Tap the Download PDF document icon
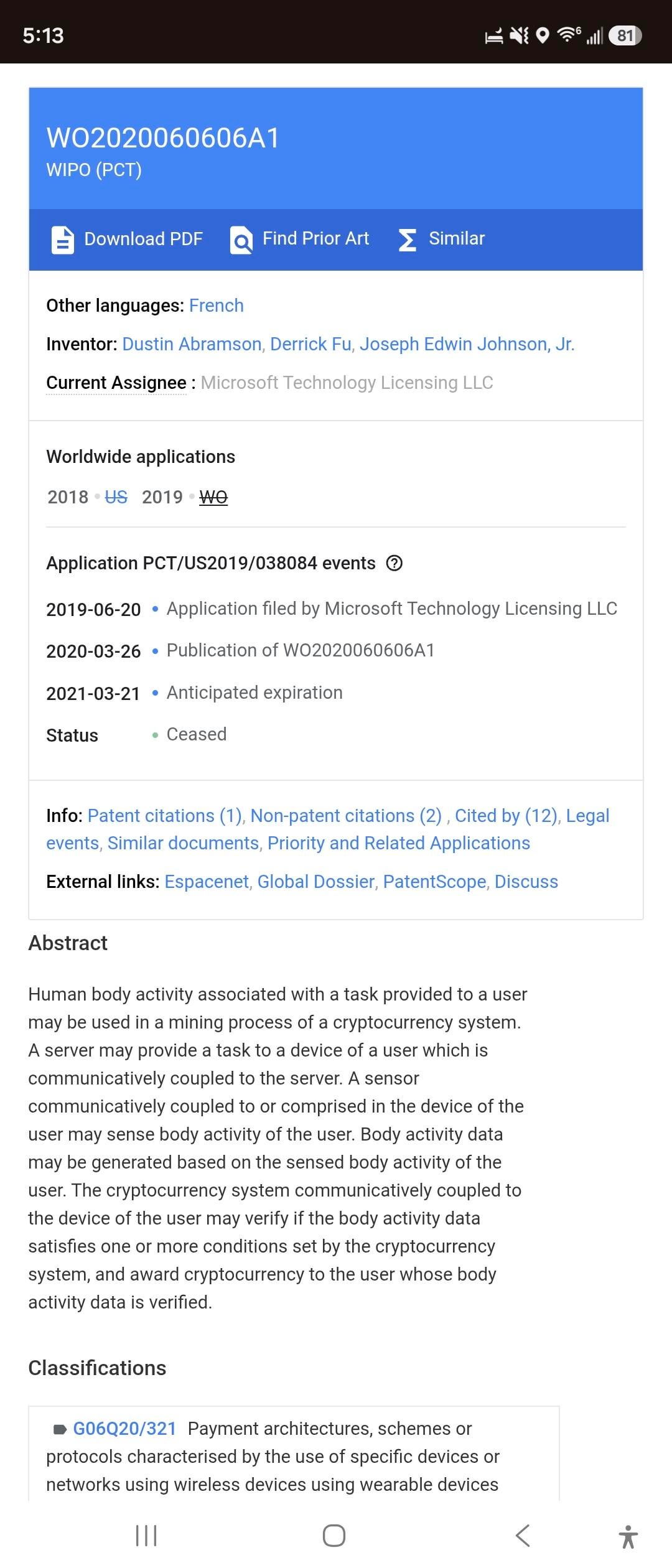Image resolution: width=672 pixels, height=1568 pixels. coord(62,240)
